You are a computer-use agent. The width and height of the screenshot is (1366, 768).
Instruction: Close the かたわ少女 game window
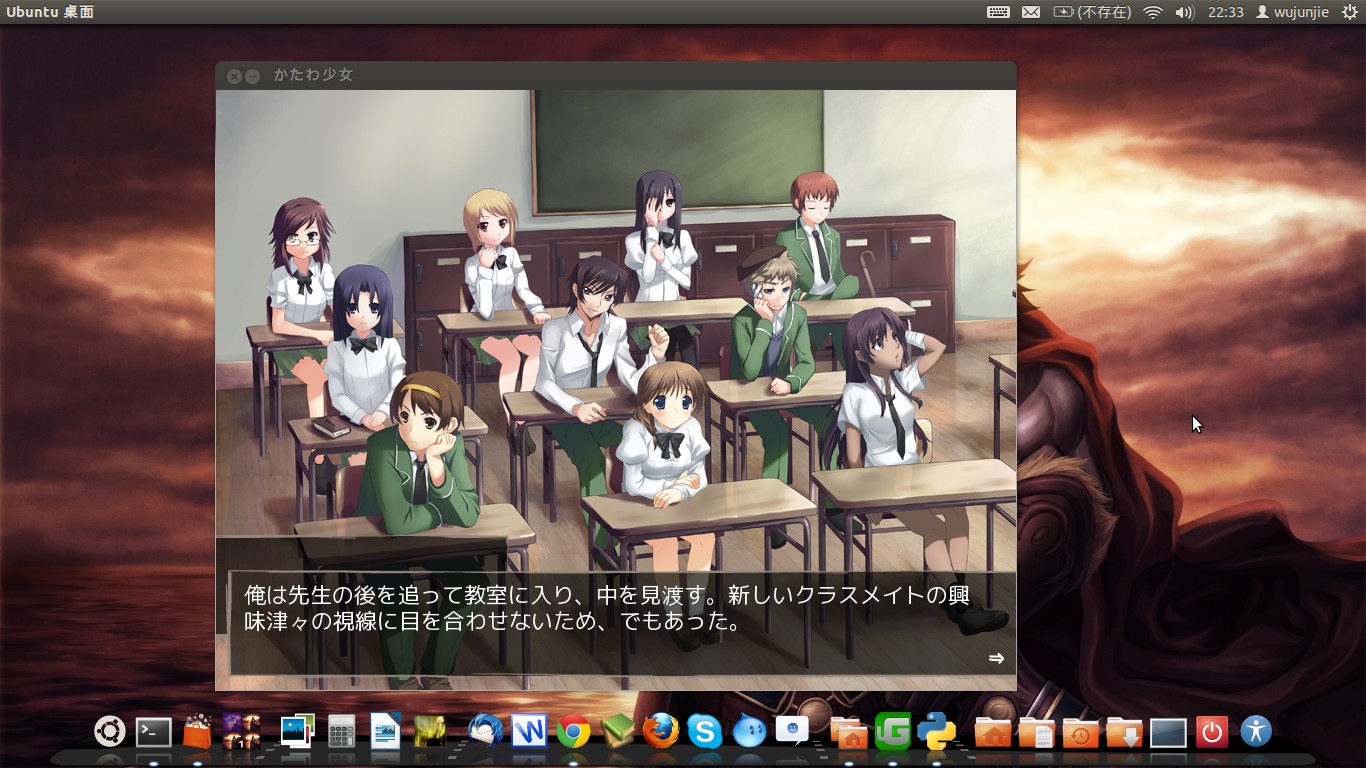(234, 76)
